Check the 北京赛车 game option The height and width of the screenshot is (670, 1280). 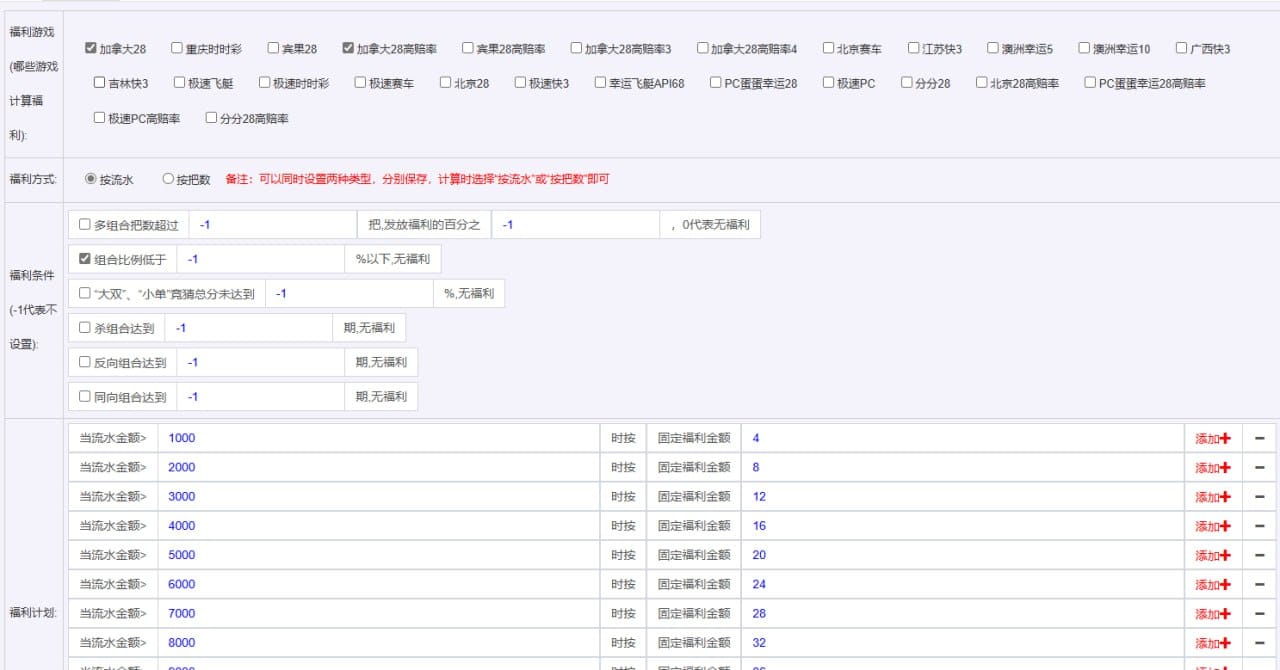click(x=828, y=48)
